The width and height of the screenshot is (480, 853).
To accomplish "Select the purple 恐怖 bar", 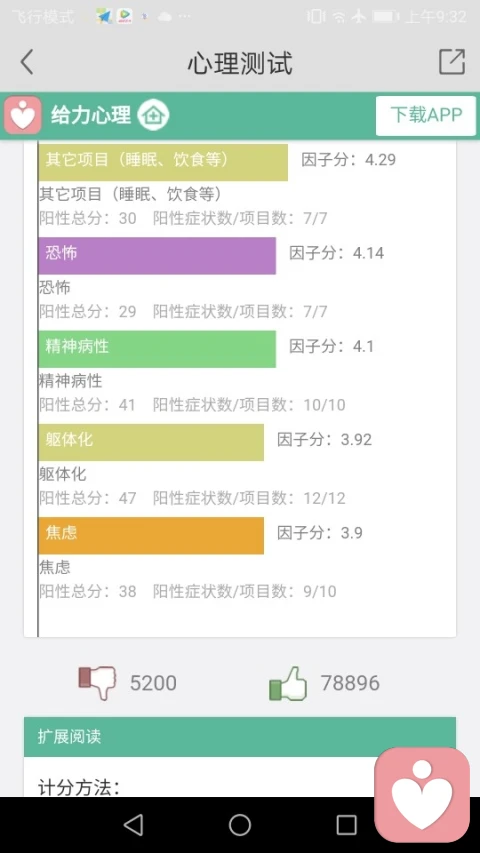I will pyautogui.click(x=157, y=255).
